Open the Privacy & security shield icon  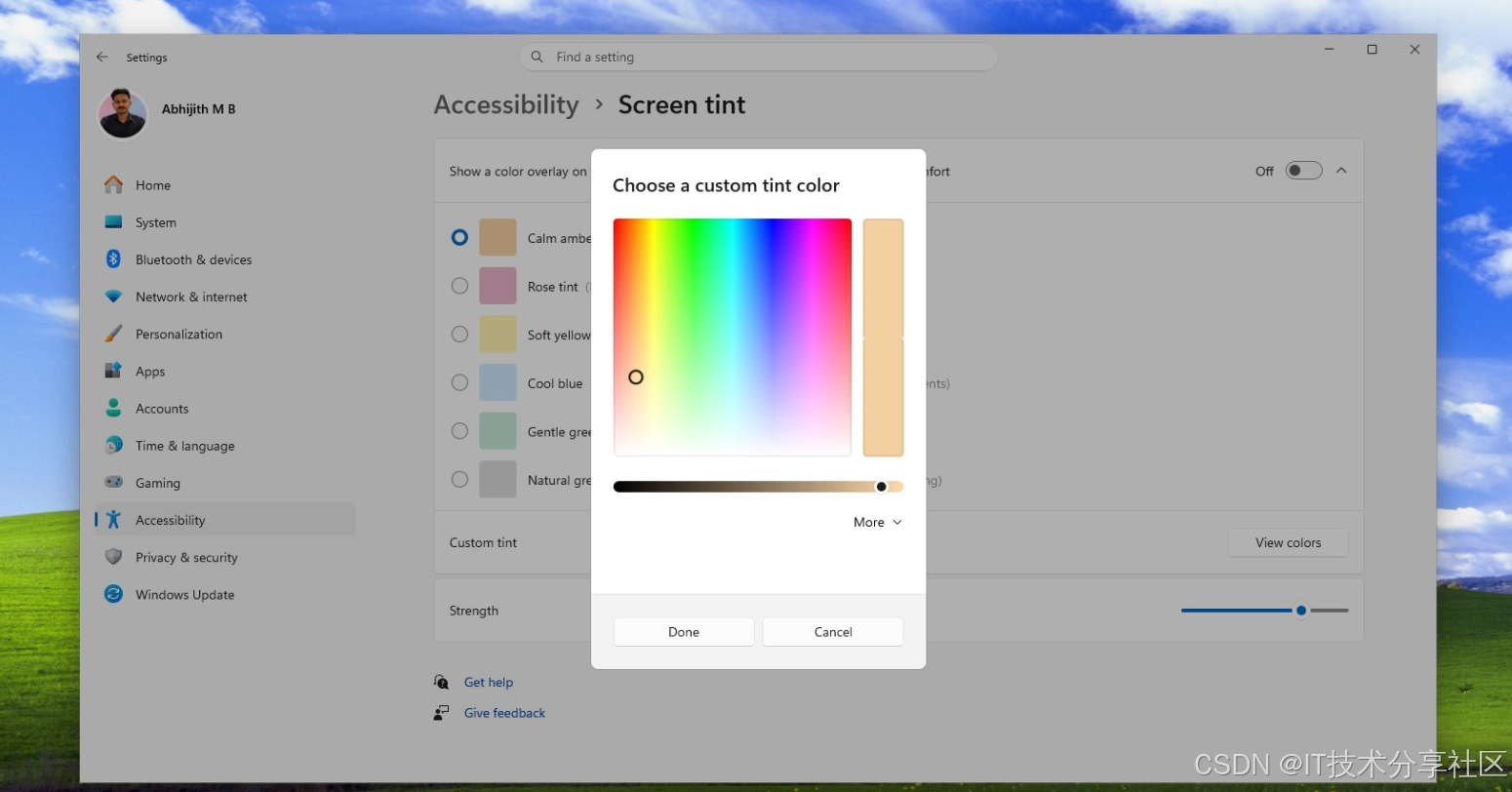point(114,557)
